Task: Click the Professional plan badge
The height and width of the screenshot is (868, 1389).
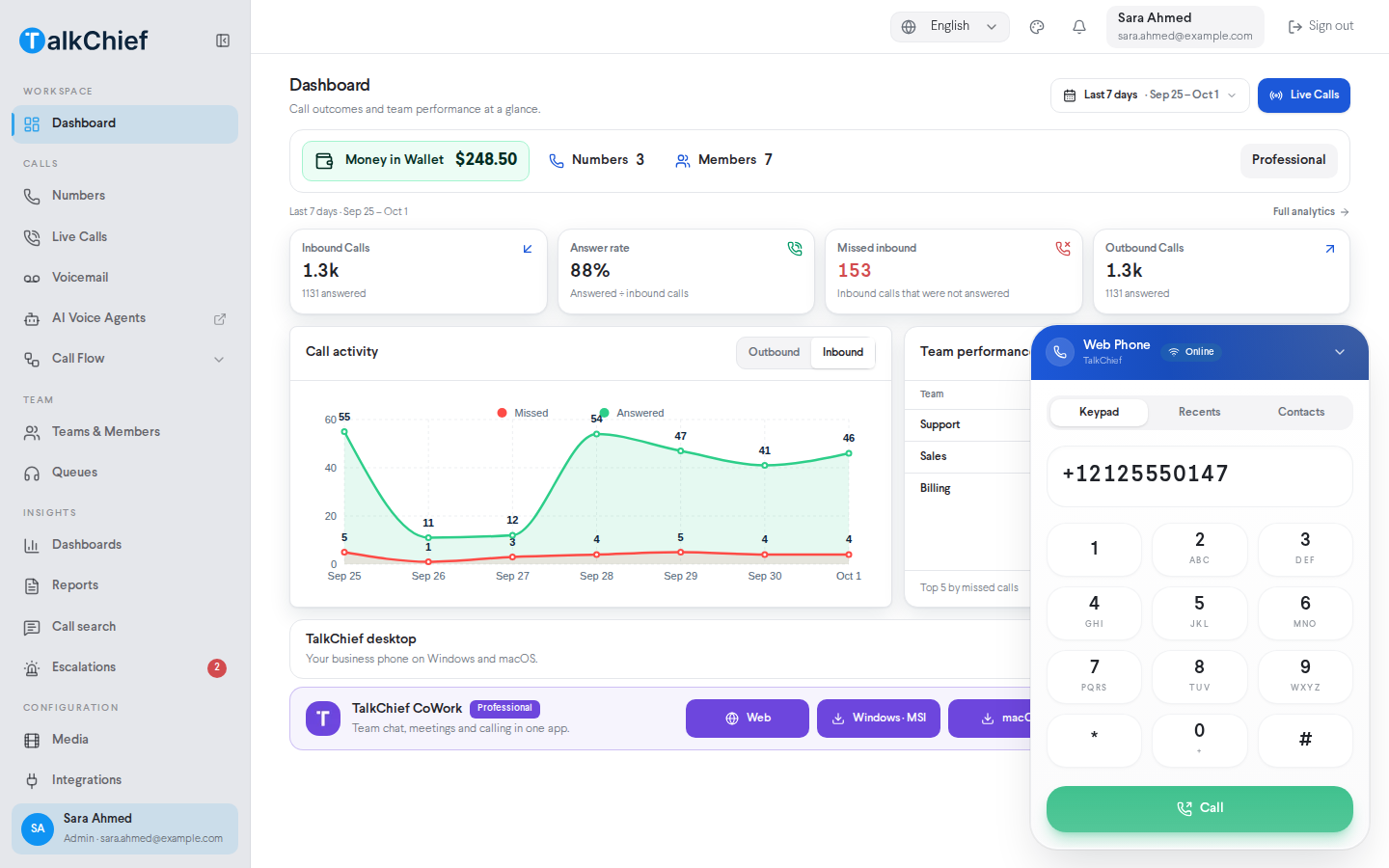Action: click(x=1289, y=160)
